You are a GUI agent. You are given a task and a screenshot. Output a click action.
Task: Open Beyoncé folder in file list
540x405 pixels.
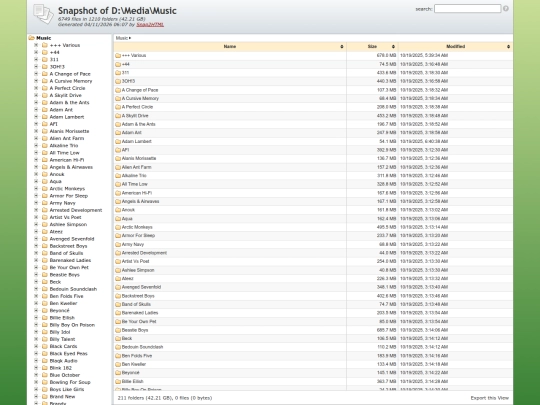pyautogui.click(x=131, y=373)
